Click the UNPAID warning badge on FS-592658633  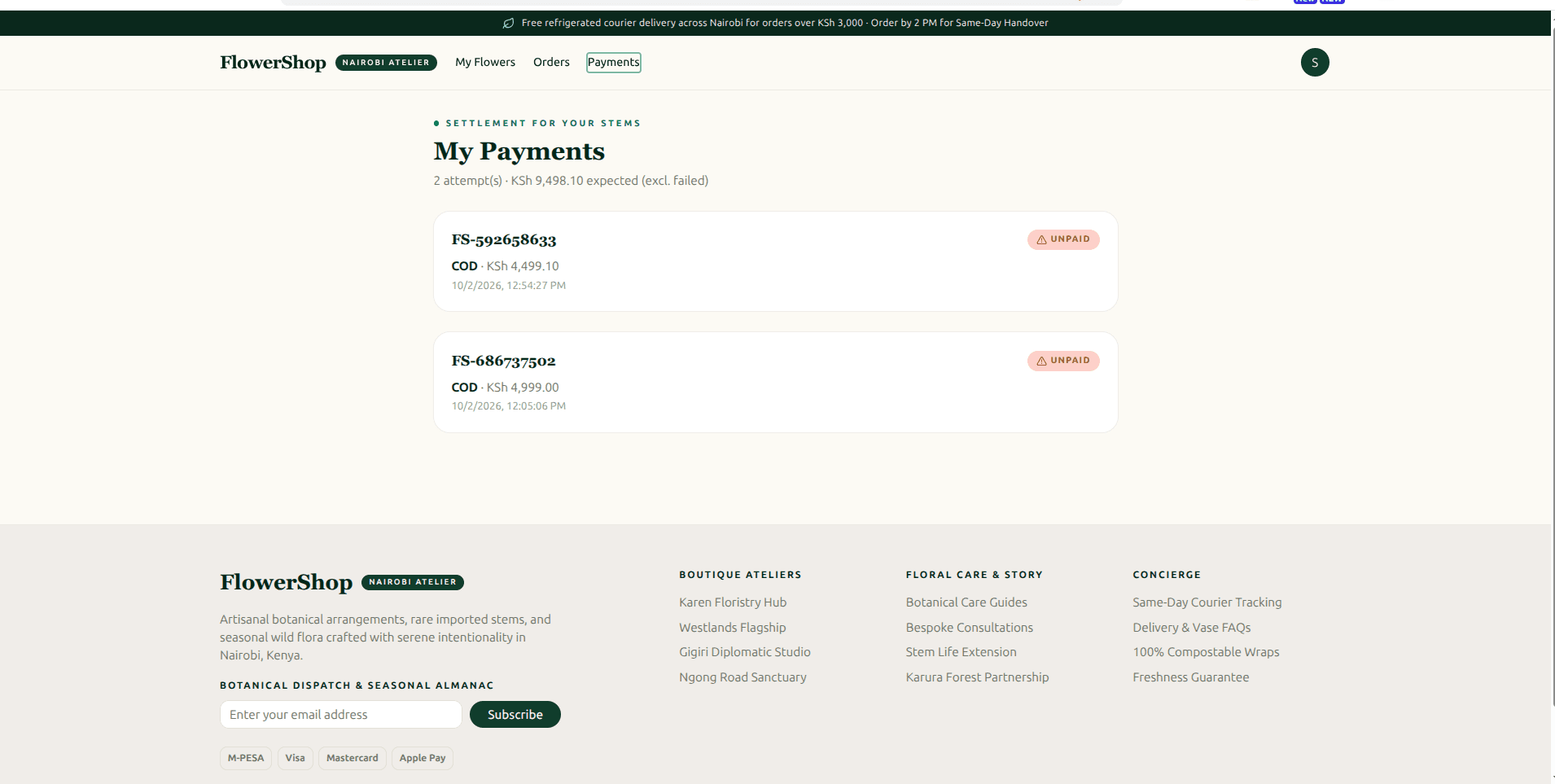point(1063,239)
